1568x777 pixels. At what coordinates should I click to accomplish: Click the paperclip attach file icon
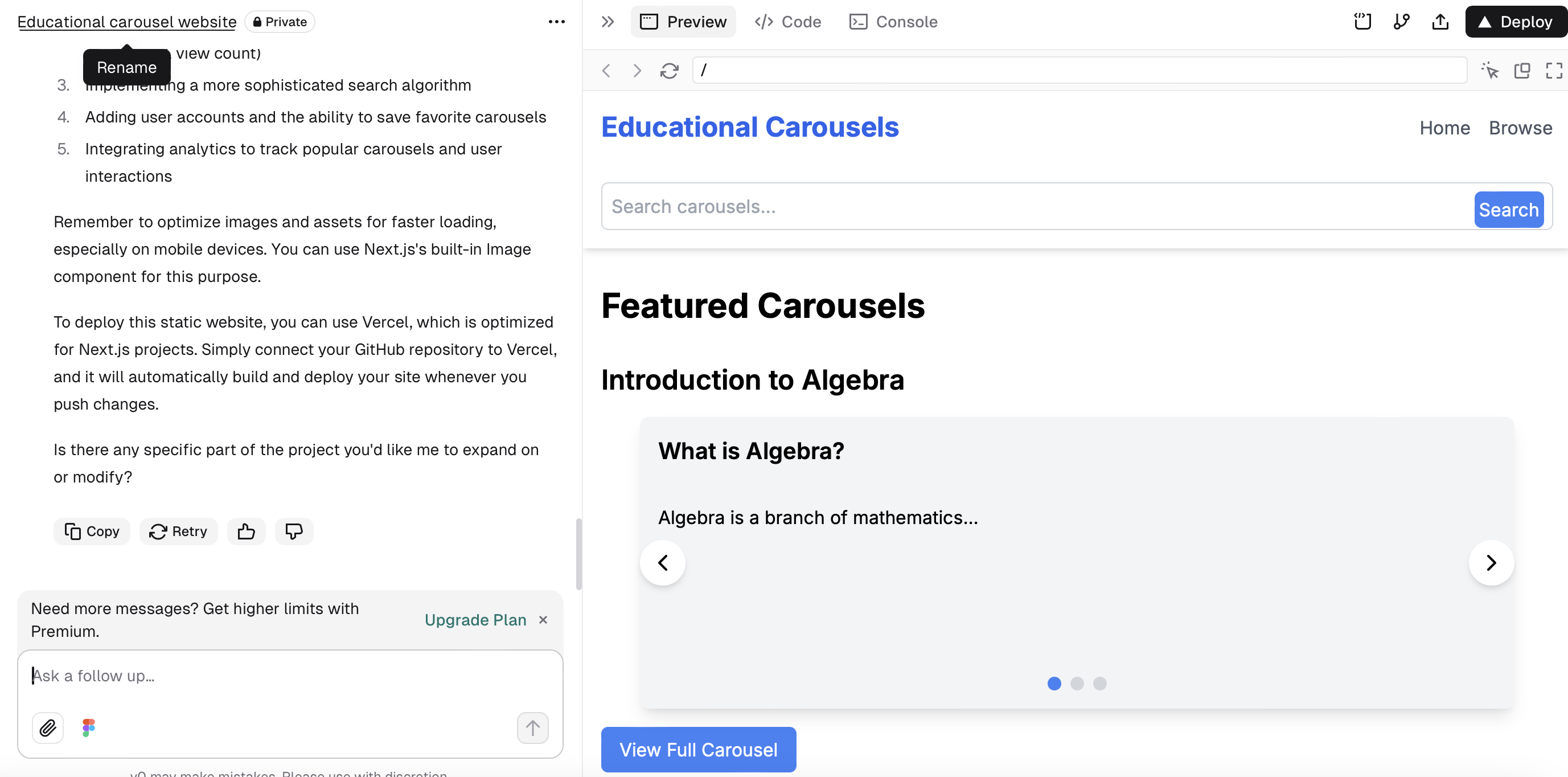click(47, 727)
